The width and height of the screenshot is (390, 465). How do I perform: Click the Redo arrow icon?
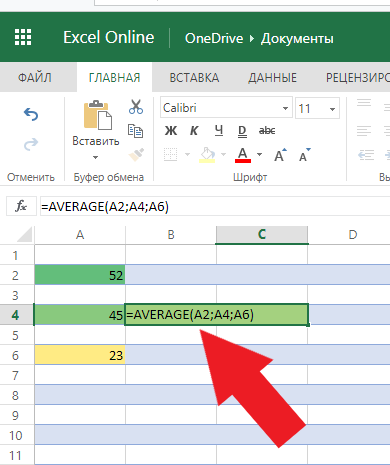[31, 144]
